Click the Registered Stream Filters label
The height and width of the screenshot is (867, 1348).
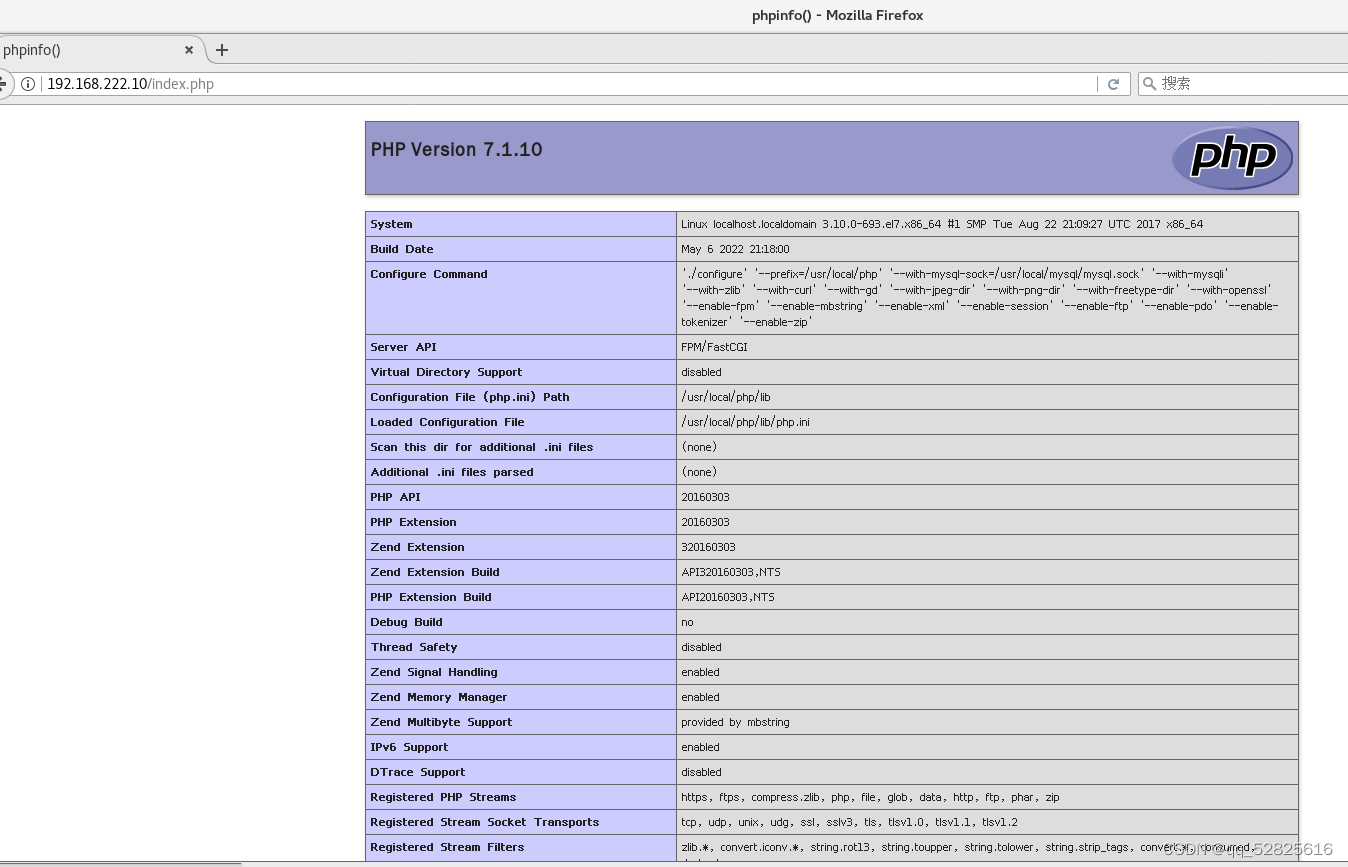tap(447, 847)
